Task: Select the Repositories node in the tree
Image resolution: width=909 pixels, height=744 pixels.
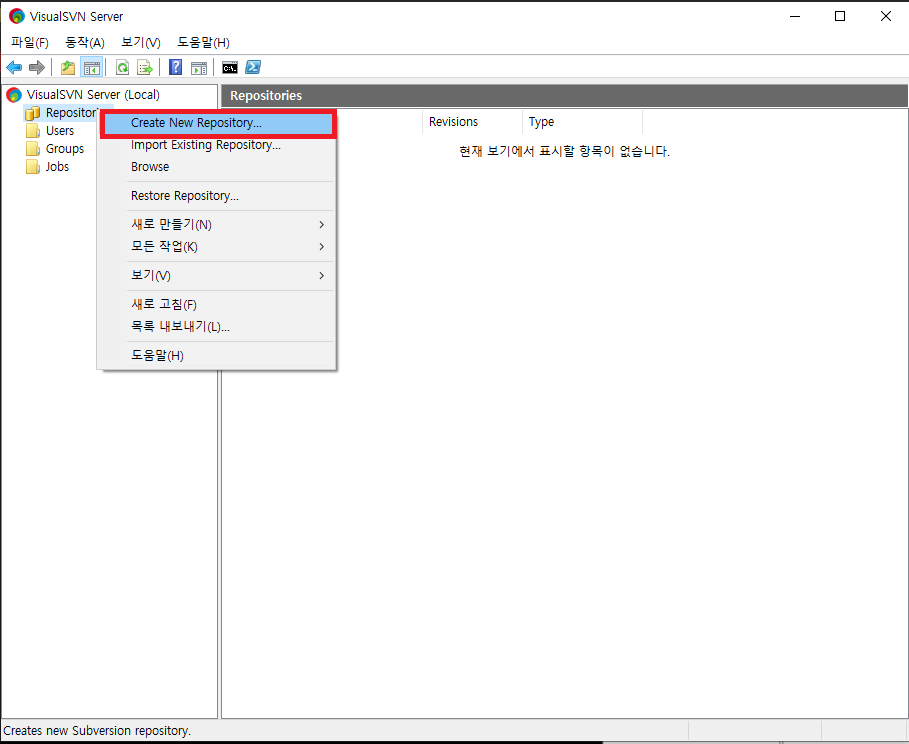Action: coord(71,112)
